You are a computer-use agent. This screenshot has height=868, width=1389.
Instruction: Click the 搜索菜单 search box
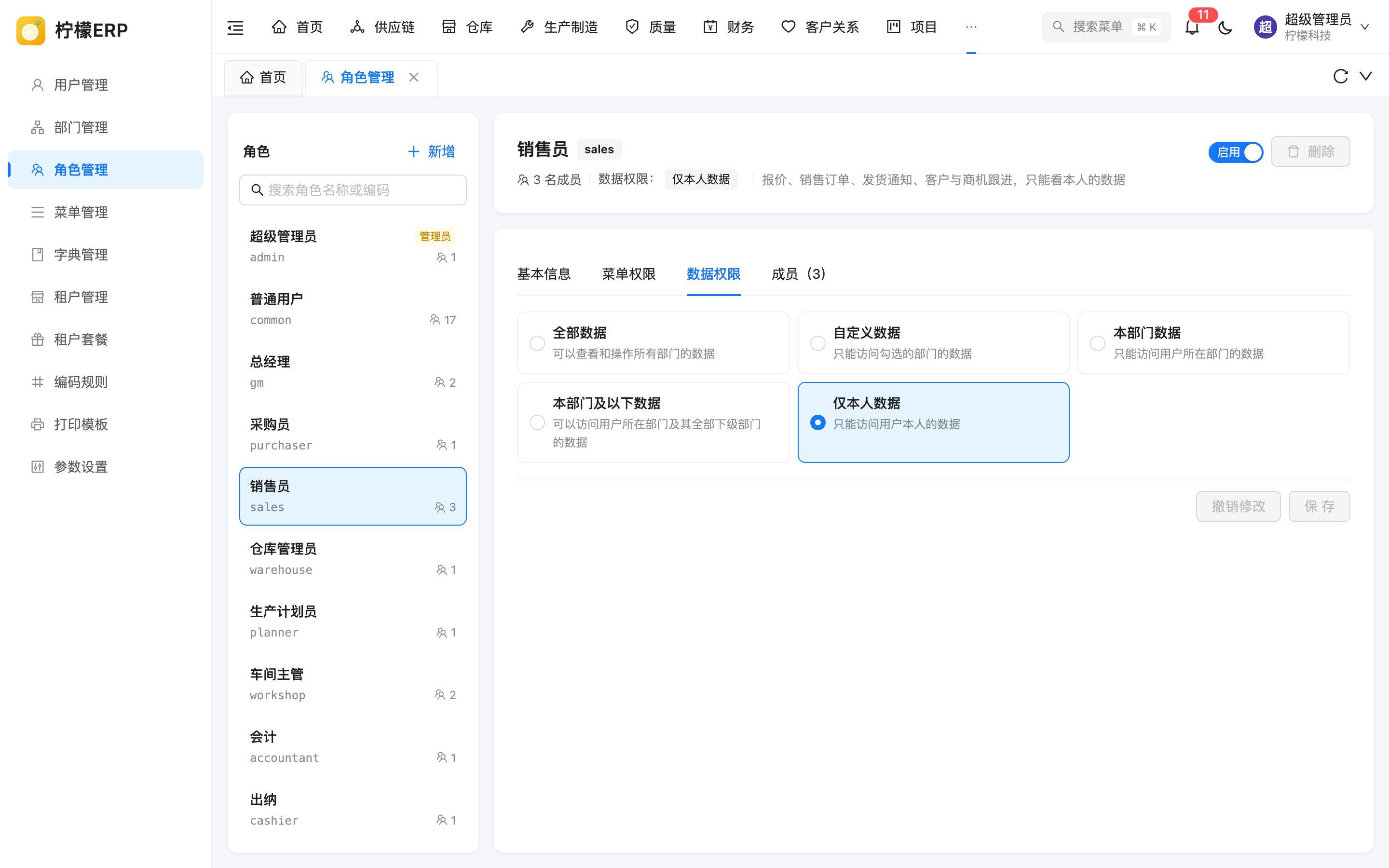(x=1106, y=27)
